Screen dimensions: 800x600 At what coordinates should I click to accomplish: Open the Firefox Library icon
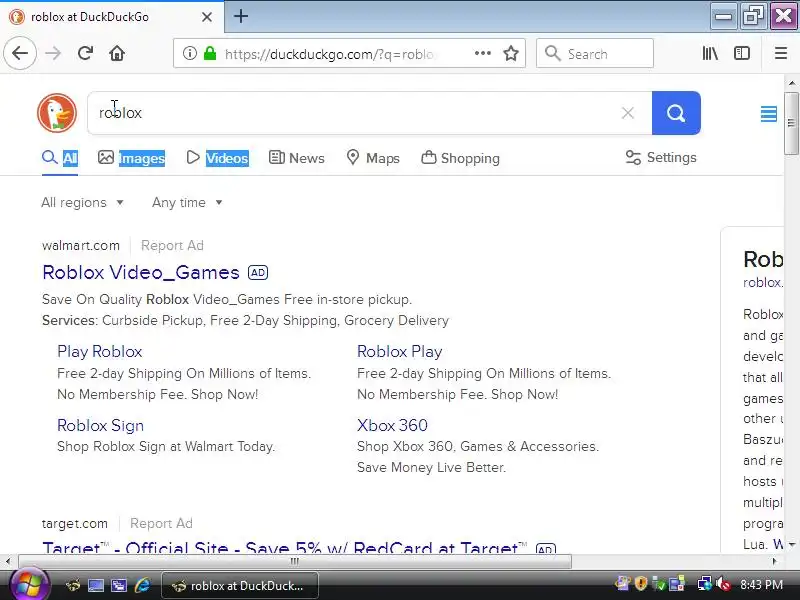coord(710,53)
